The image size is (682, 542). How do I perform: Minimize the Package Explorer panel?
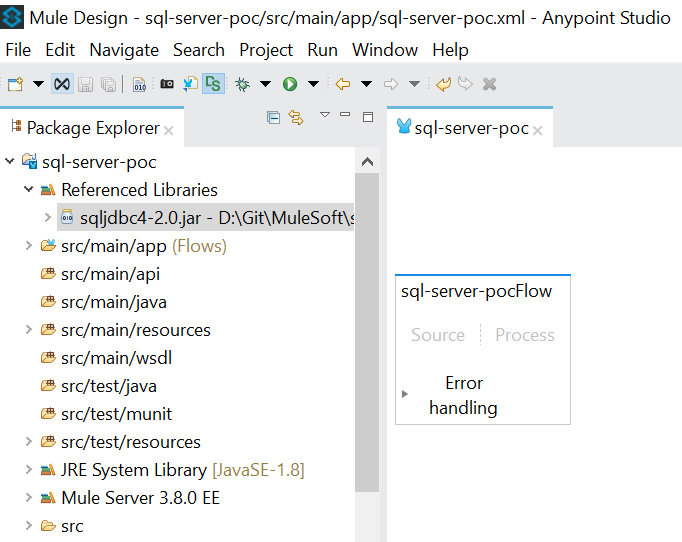pyautogui.click(x=345, y=114)
